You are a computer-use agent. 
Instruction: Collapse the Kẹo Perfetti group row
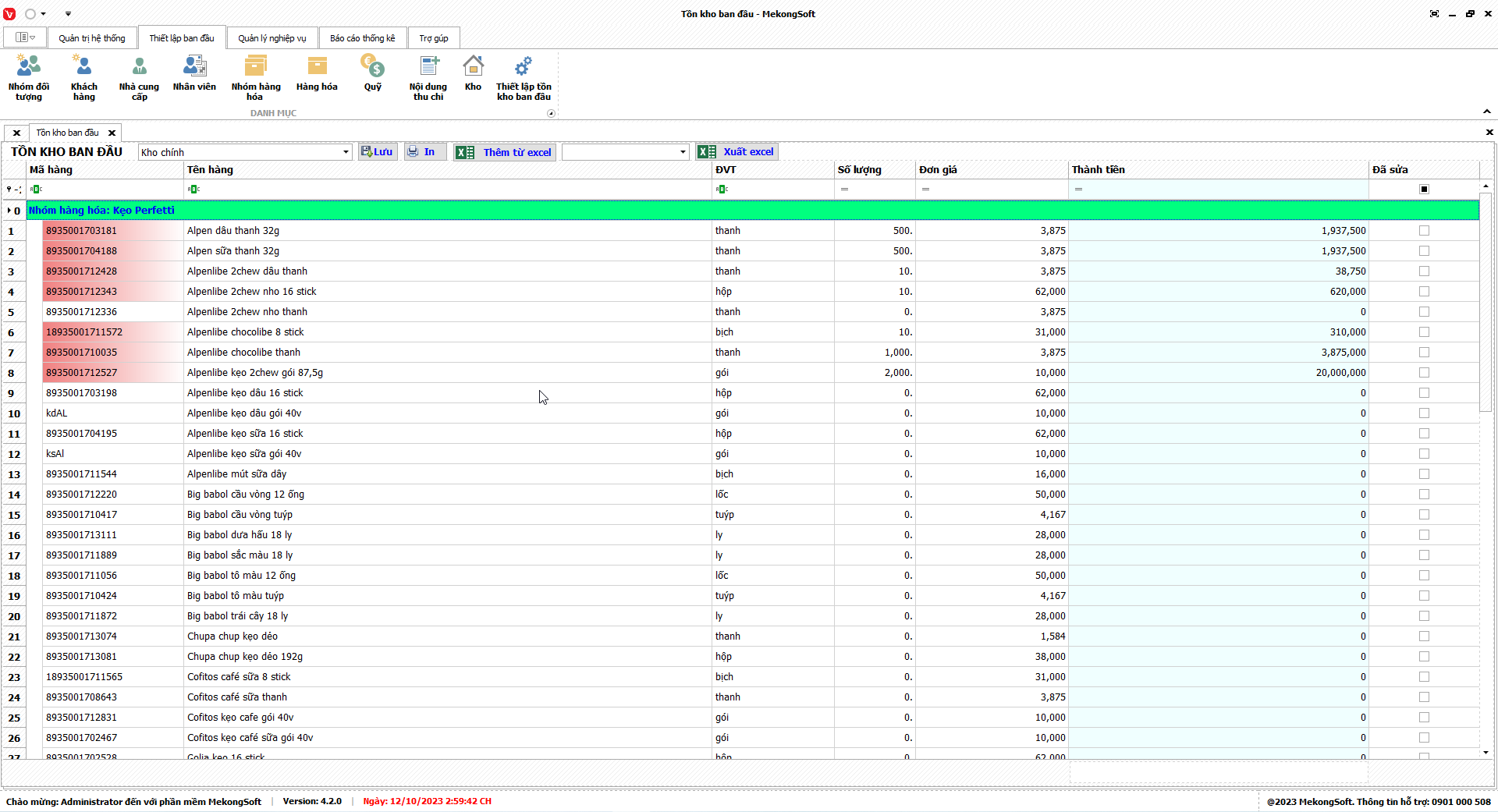(9, 211)
